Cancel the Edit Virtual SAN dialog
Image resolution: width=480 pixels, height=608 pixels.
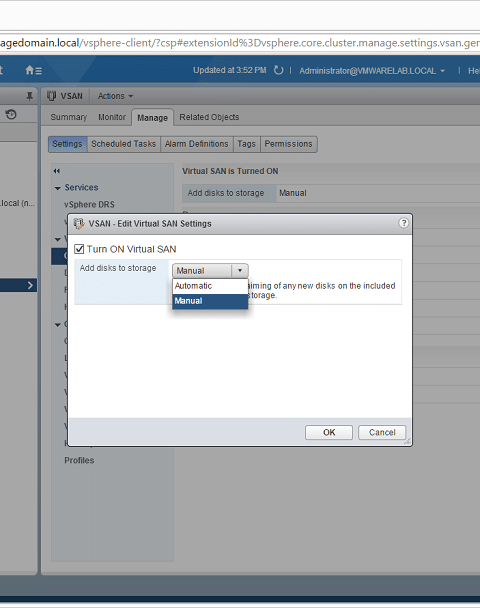(382, 432)
